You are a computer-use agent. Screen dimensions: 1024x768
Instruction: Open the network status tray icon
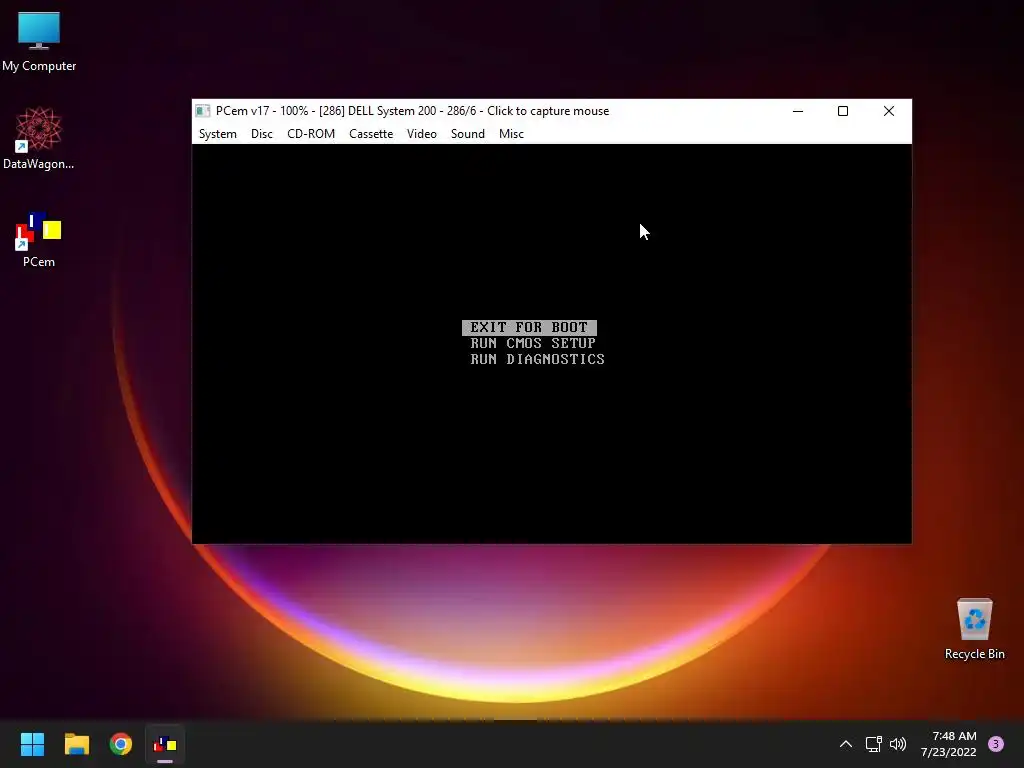coord(873,744)
